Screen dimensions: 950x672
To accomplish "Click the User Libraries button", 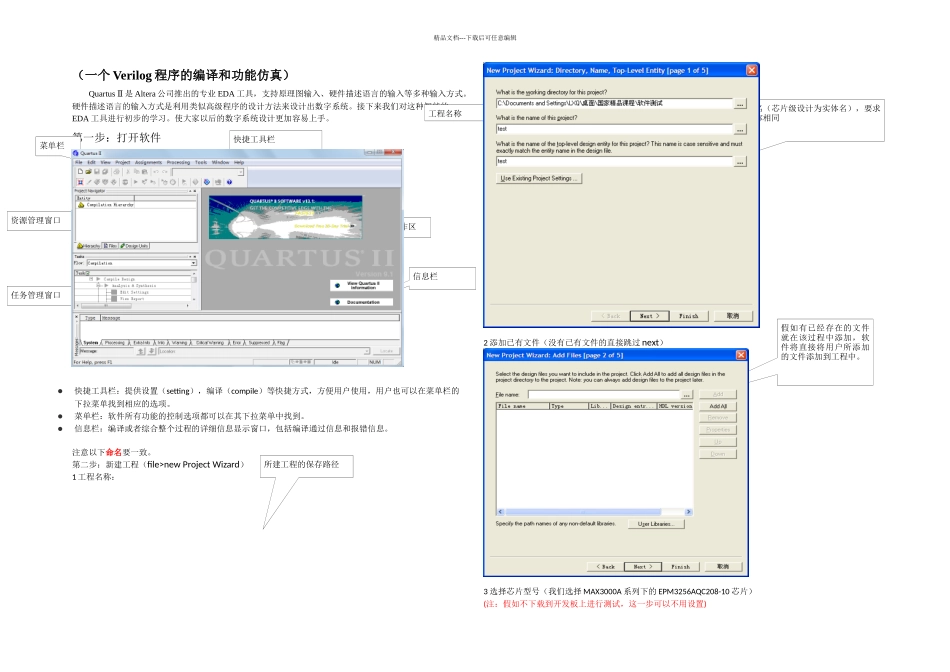I will coord(655,524).
